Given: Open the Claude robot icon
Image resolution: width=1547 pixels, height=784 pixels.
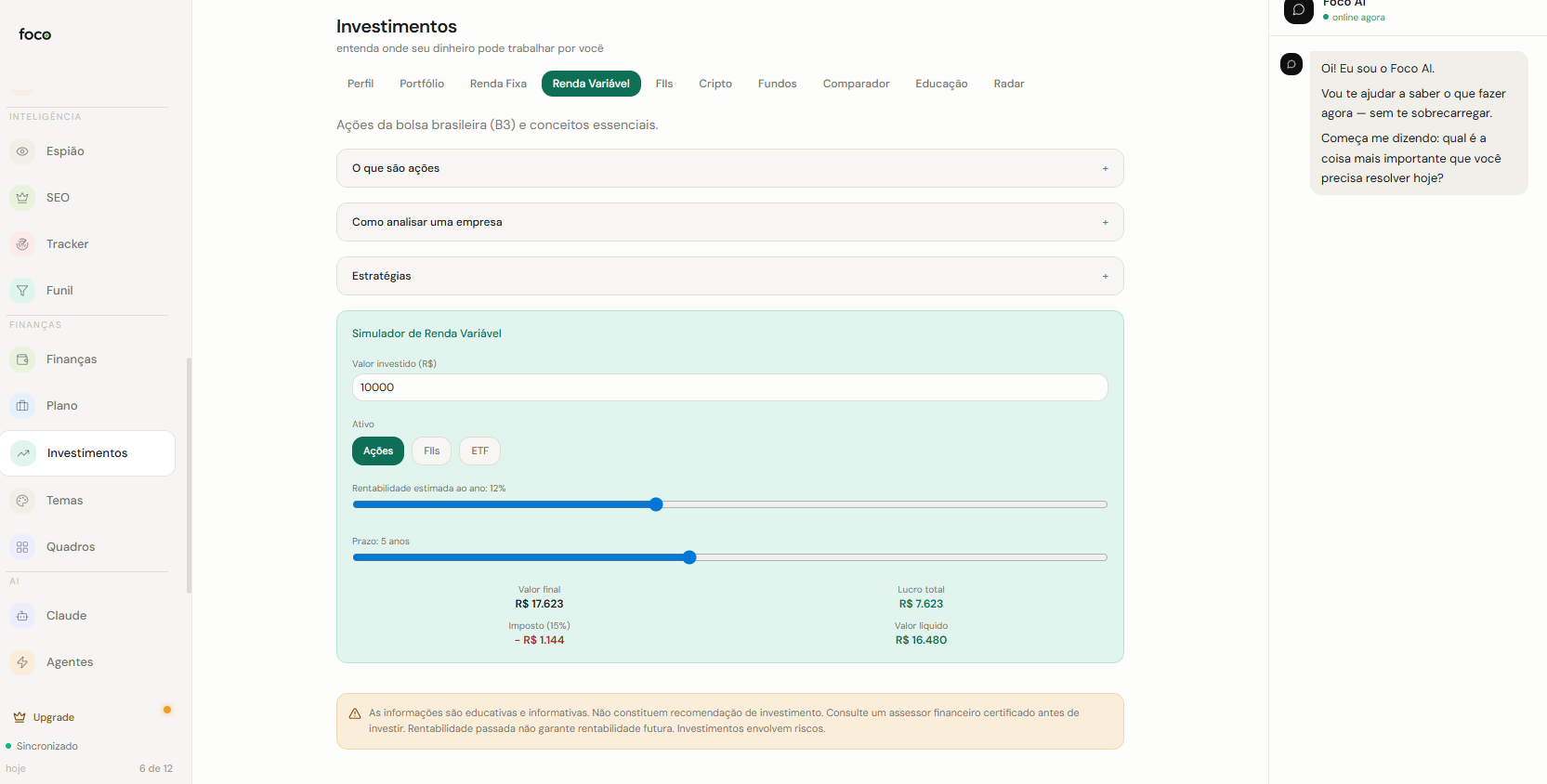Looking at the screenshot, I should (22, 616).
